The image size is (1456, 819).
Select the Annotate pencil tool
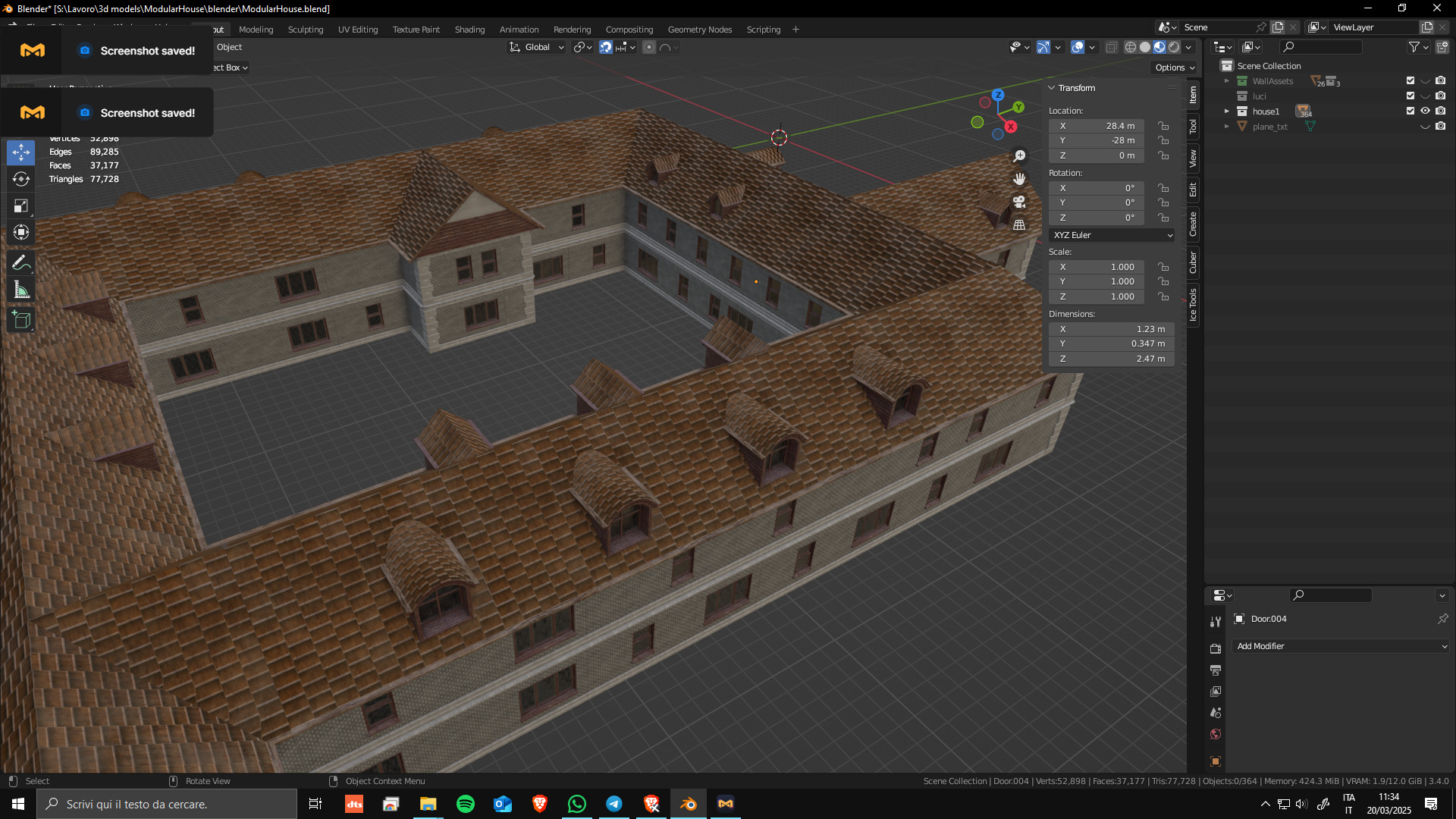pos(21,263)
